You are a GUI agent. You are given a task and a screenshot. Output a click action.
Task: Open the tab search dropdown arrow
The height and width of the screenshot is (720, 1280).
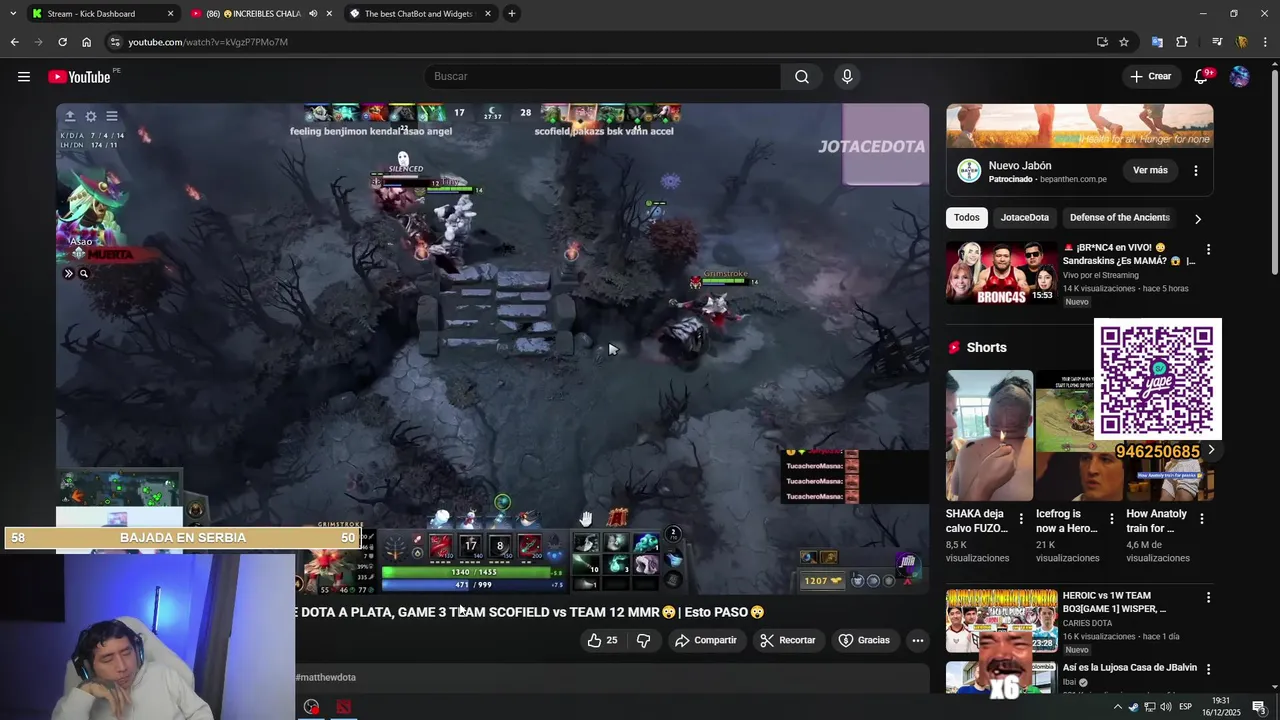(13, 13)
